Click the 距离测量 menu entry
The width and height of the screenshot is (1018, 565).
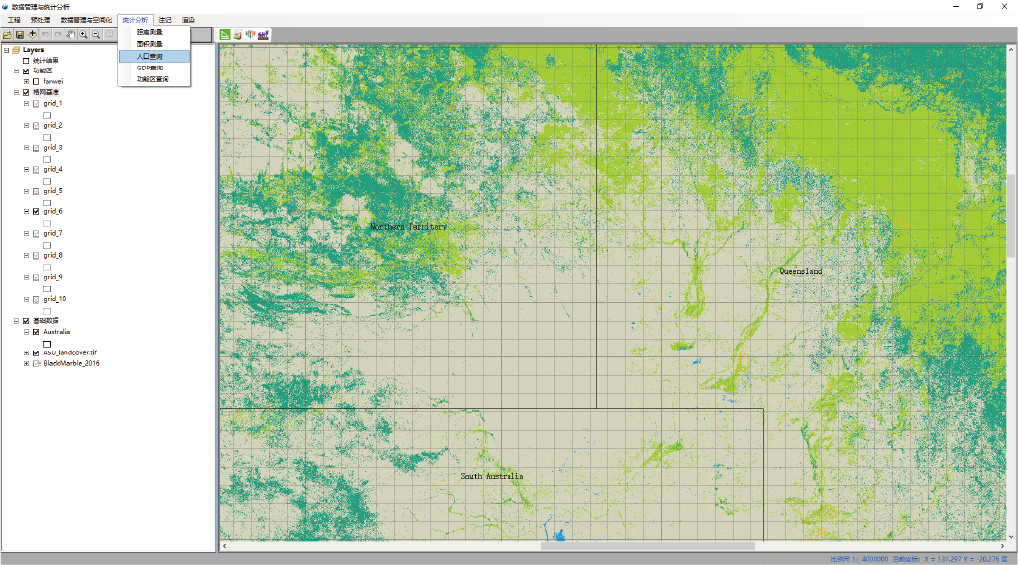(x=150, y=32)
